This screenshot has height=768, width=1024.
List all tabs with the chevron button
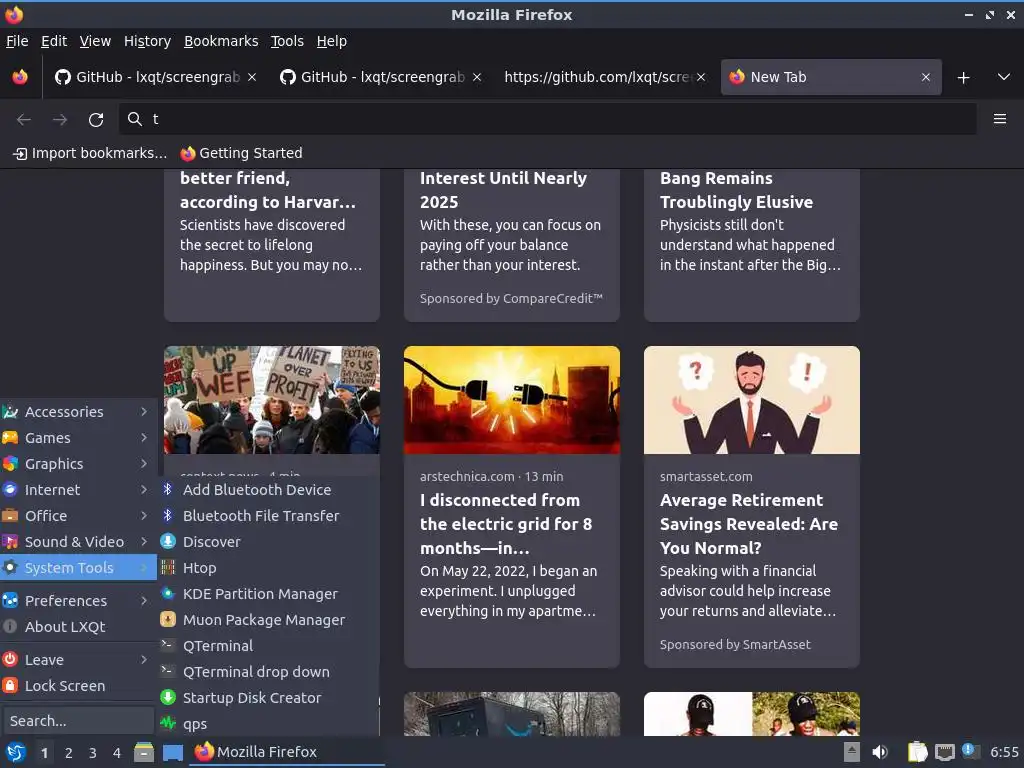[x=1004, y=77]
